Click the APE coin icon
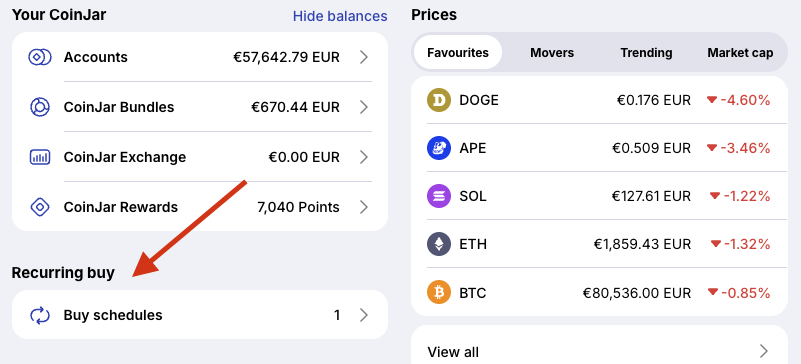The width and height of the screenshot is (801, 364). click(439, 148)
